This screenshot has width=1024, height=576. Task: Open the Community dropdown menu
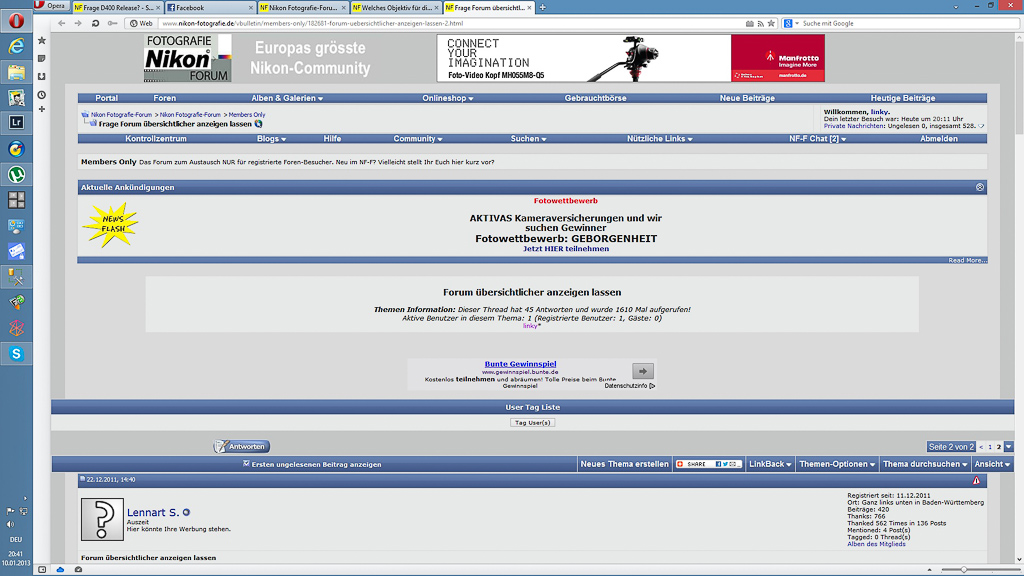pos(417,138)
